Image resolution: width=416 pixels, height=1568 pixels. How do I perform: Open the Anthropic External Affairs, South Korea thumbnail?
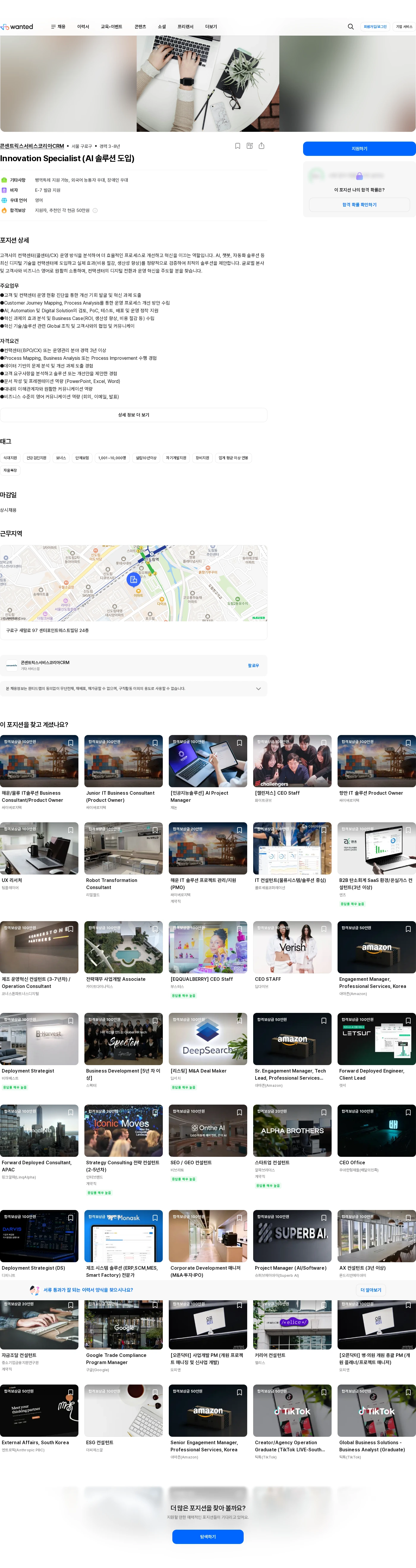[x=39, y=1410]
